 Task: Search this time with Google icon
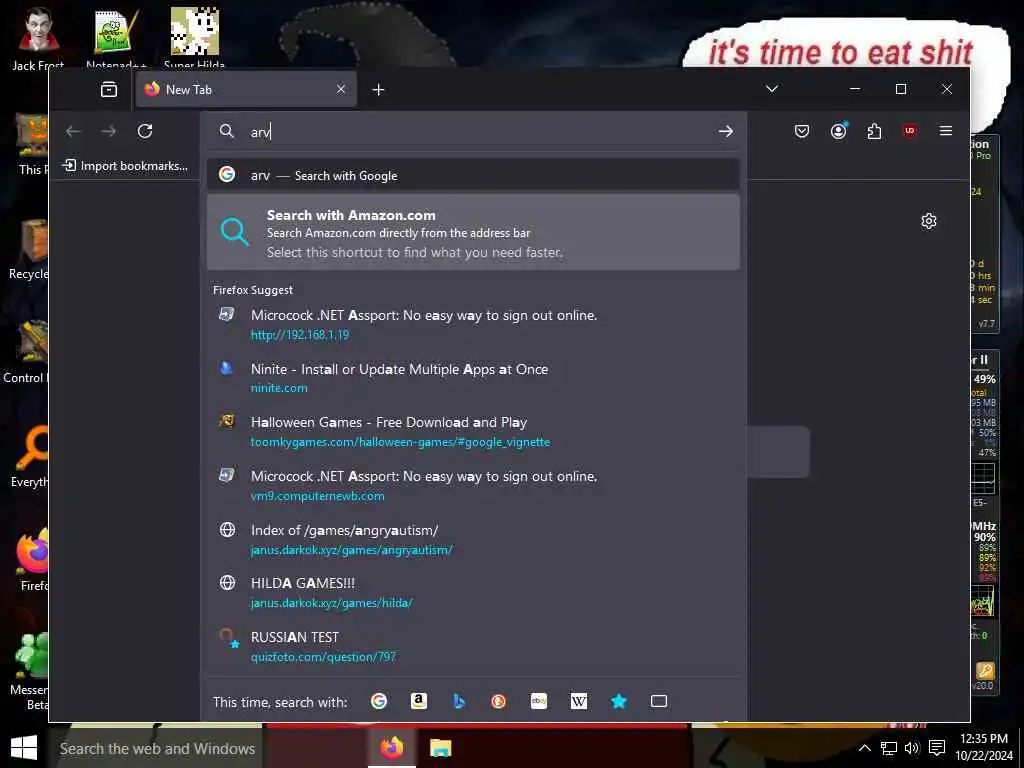[x=379, y=701]
